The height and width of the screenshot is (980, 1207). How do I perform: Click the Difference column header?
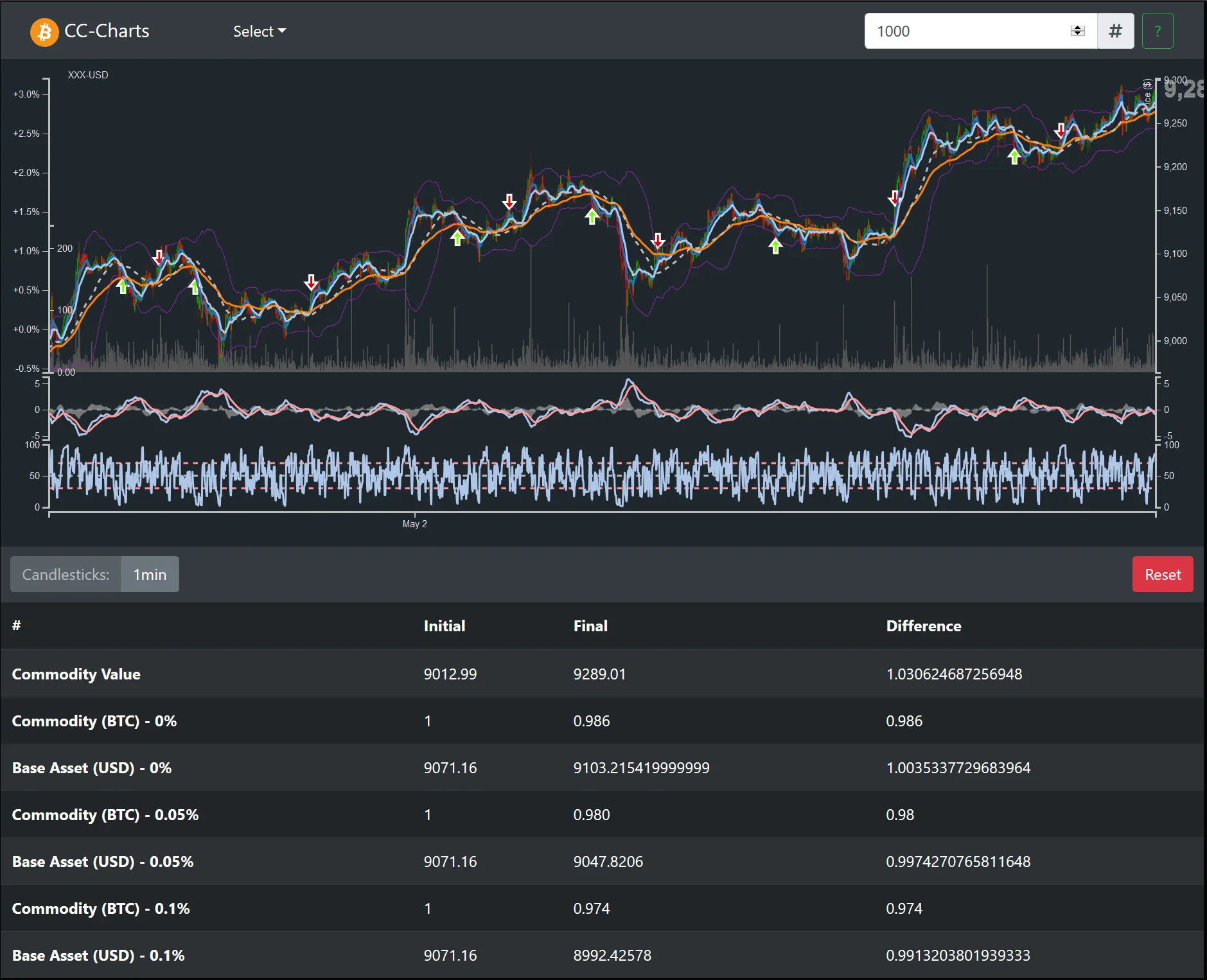[923, 626]
